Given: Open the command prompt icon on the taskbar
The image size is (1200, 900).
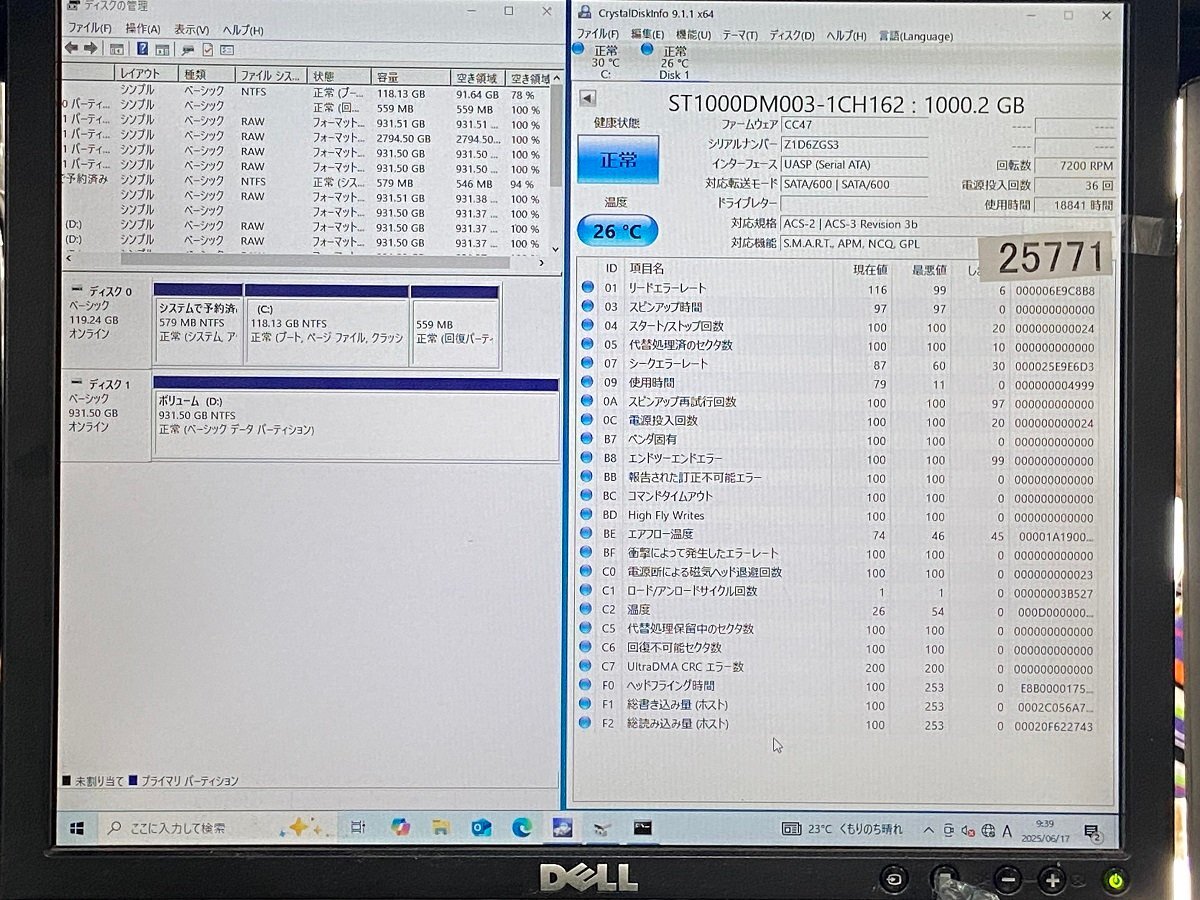Looking at the screenshot, I should click(642, 827).
